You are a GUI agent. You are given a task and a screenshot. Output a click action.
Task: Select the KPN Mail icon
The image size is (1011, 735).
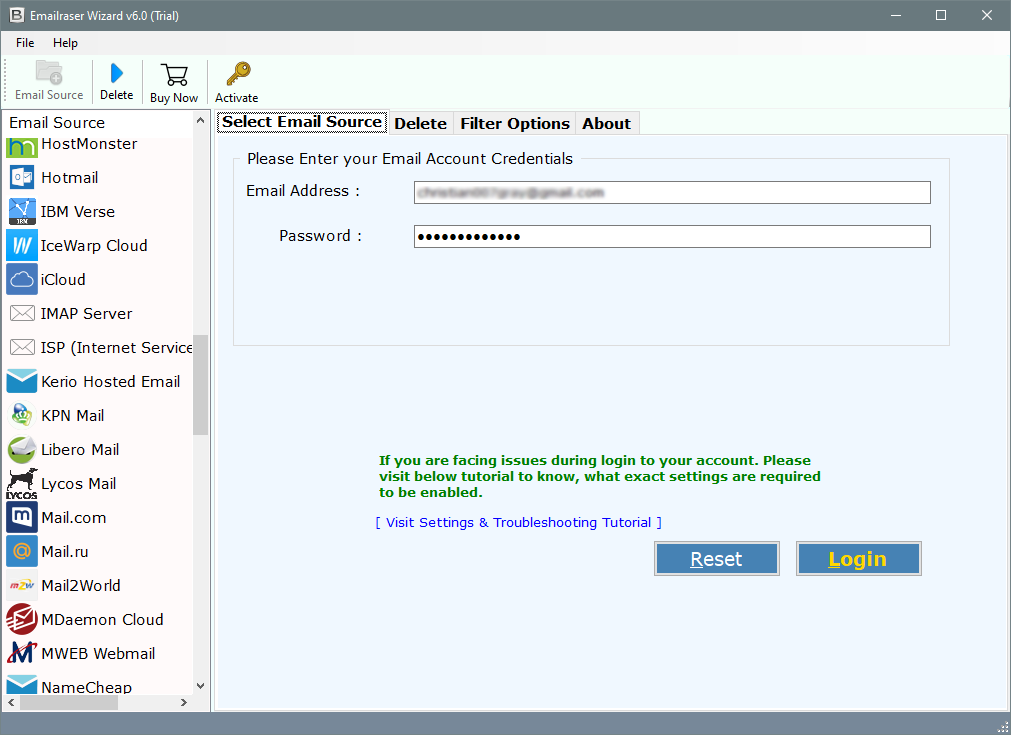[x=22, y=415]
